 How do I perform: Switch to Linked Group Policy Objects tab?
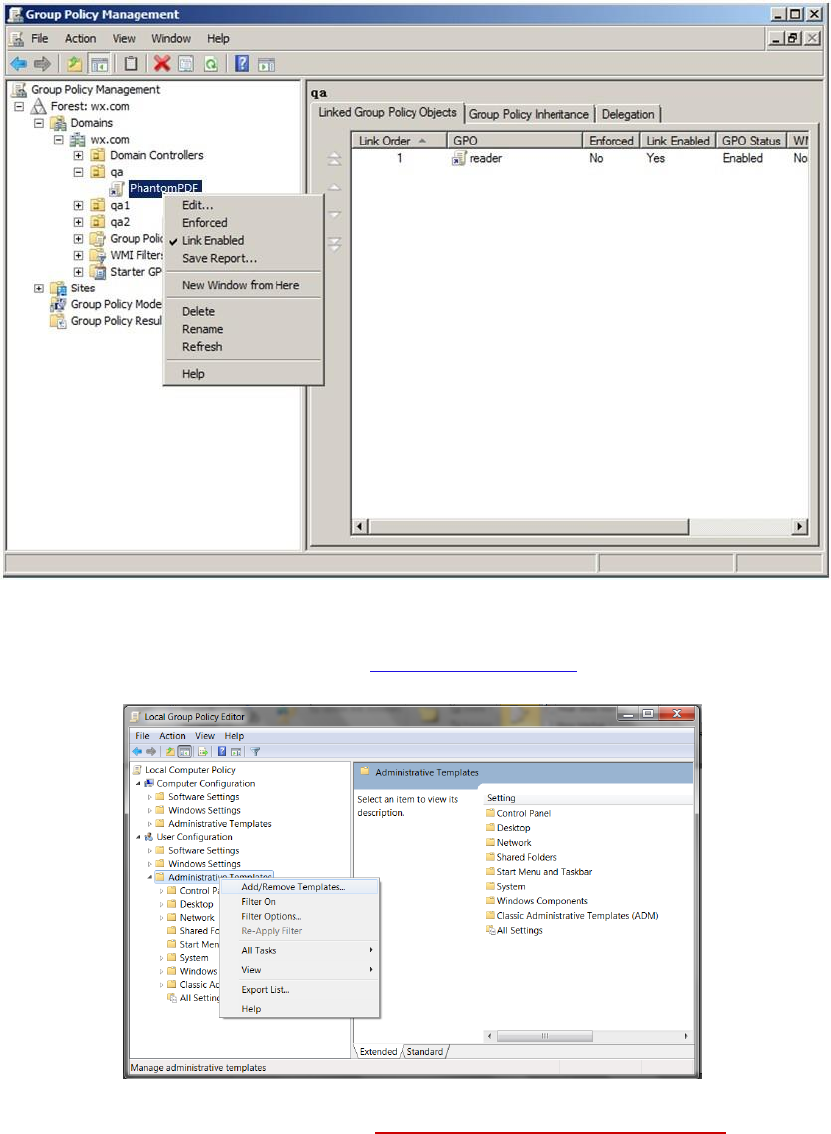click(388, 112)
